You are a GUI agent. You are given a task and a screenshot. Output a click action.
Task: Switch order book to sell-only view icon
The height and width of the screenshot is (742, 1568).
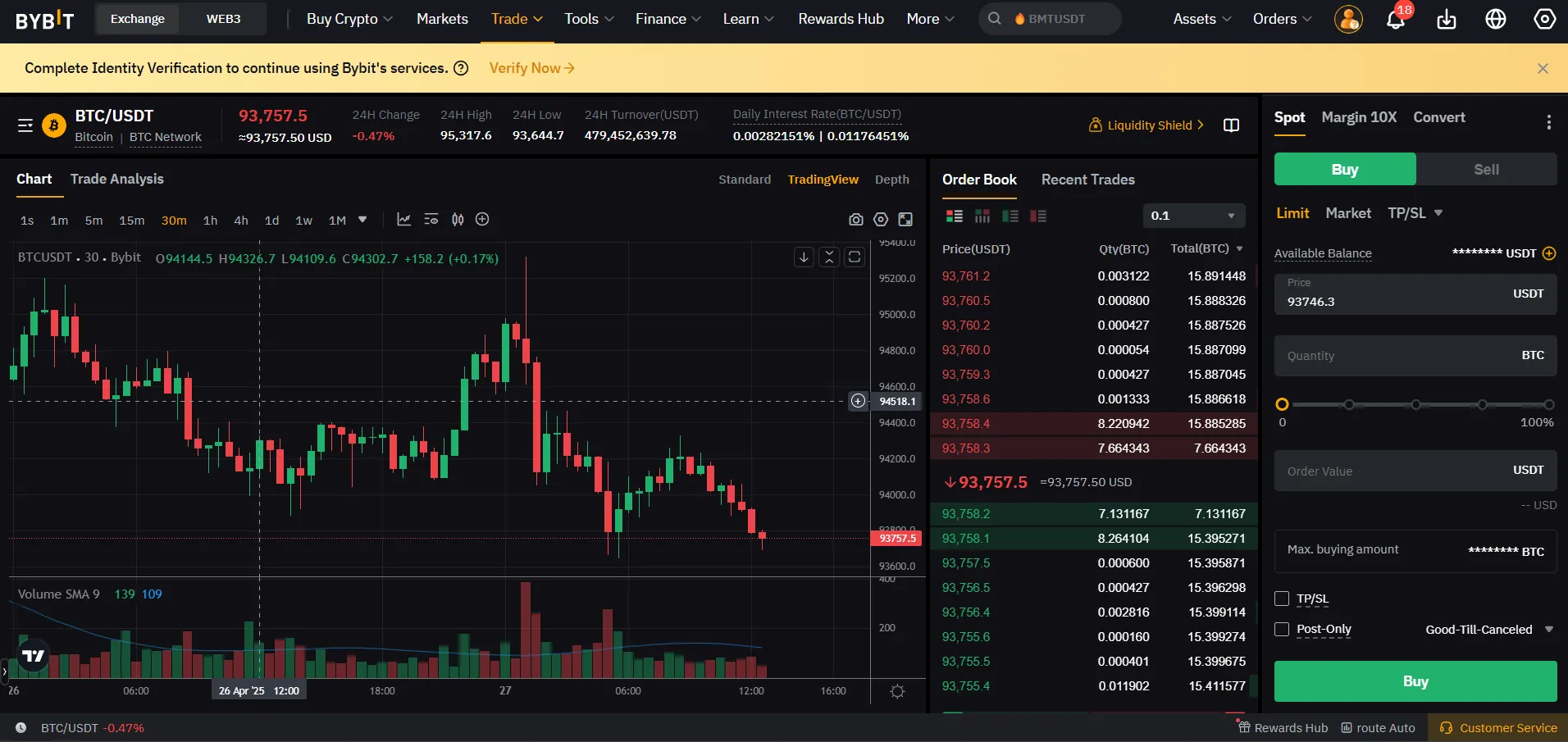[x=1037, y=216]
